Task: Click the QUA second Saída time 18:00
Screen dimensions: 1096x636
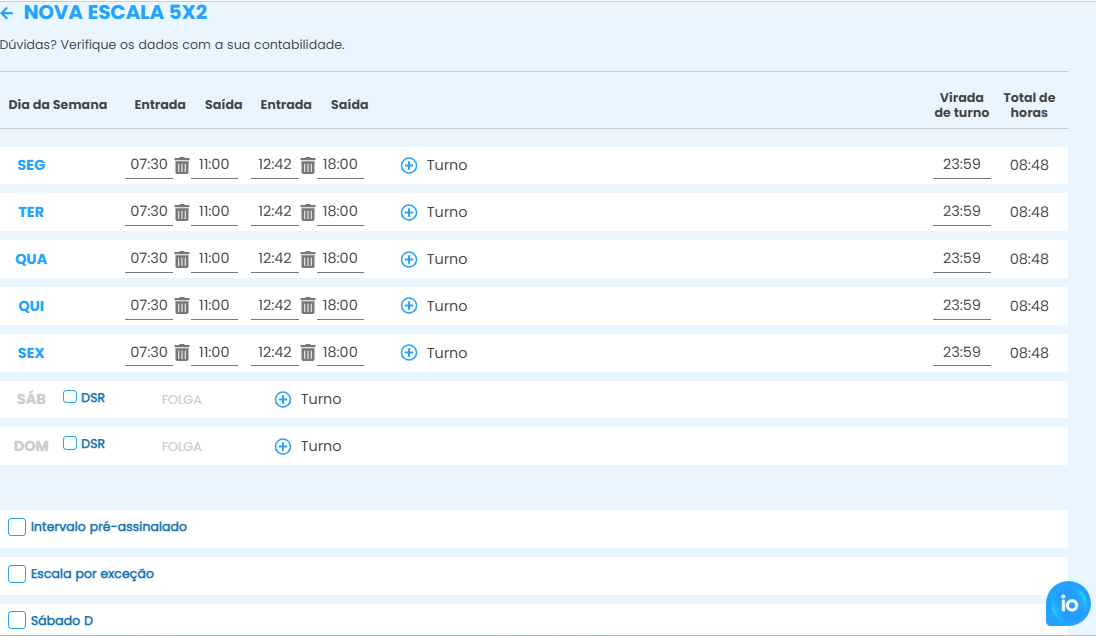Action: (340, 259)
